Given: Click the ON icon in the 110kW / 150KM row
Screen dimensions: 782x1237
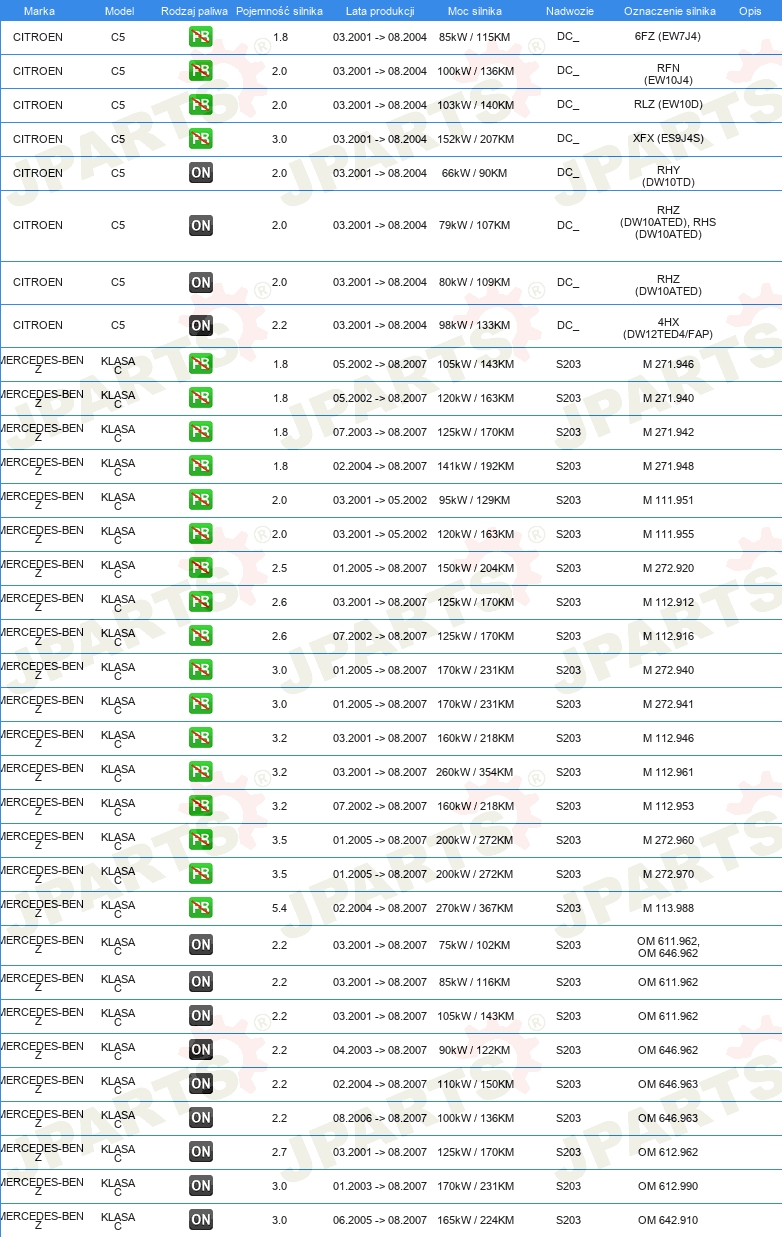Looking at the screenshot, I should click(201, 1084).
